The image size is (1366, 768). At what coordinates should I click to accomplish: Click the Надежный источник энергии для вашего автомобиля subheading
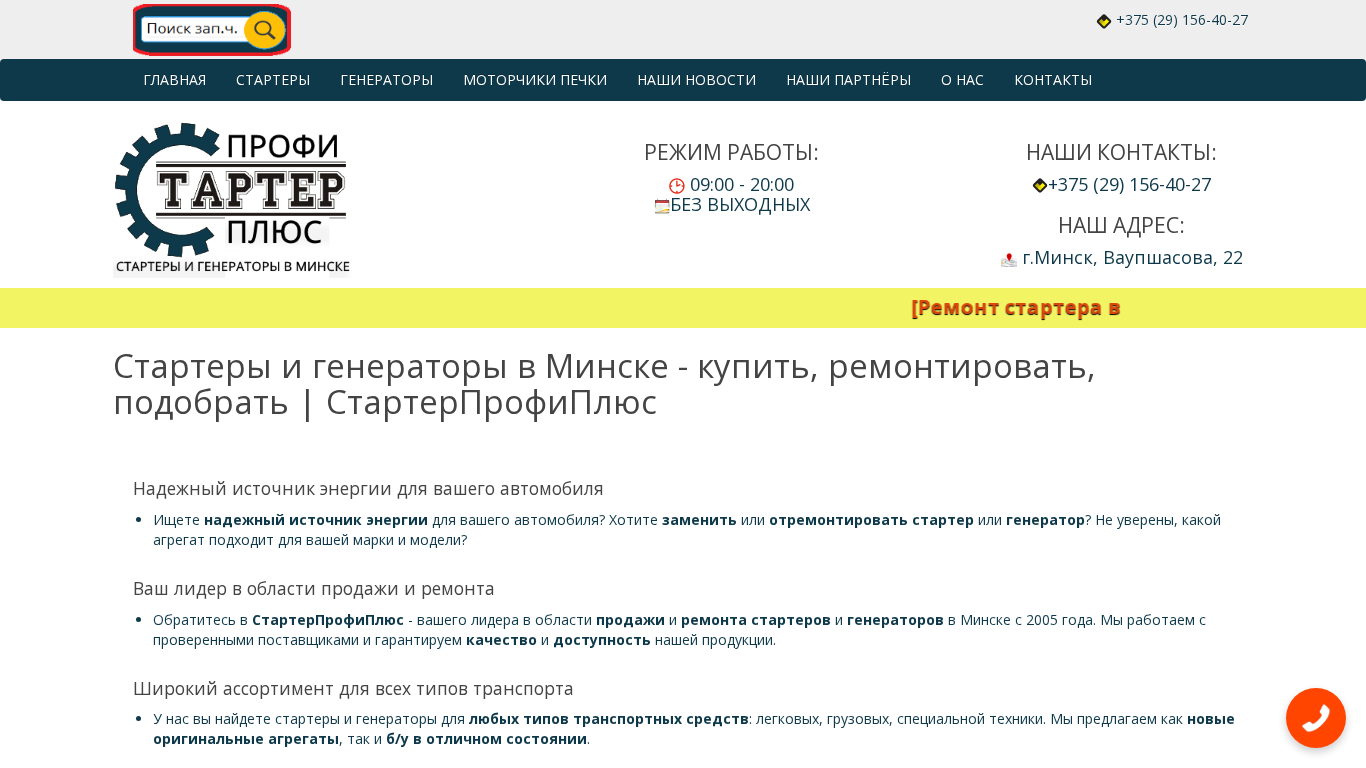pos(368,489)
